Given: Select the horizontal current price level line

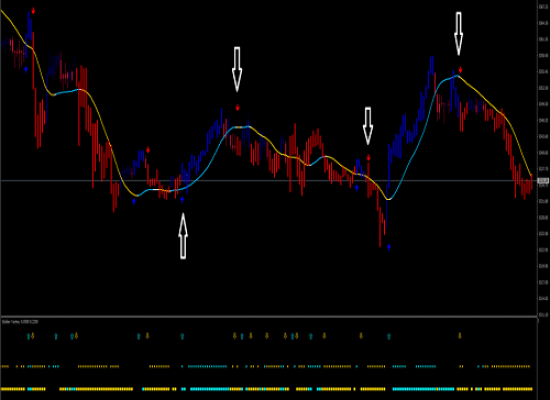Looking at the screenshot, I should [269, 181].
